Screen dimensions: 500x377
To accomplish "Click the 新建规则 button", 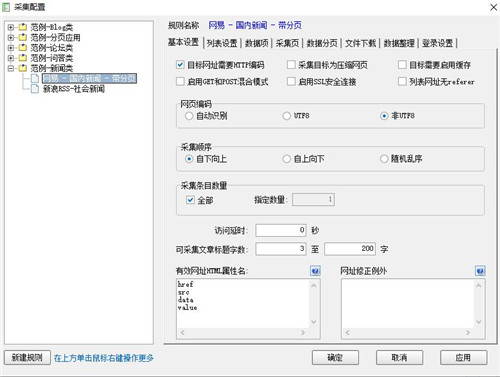I will (27, 358).
